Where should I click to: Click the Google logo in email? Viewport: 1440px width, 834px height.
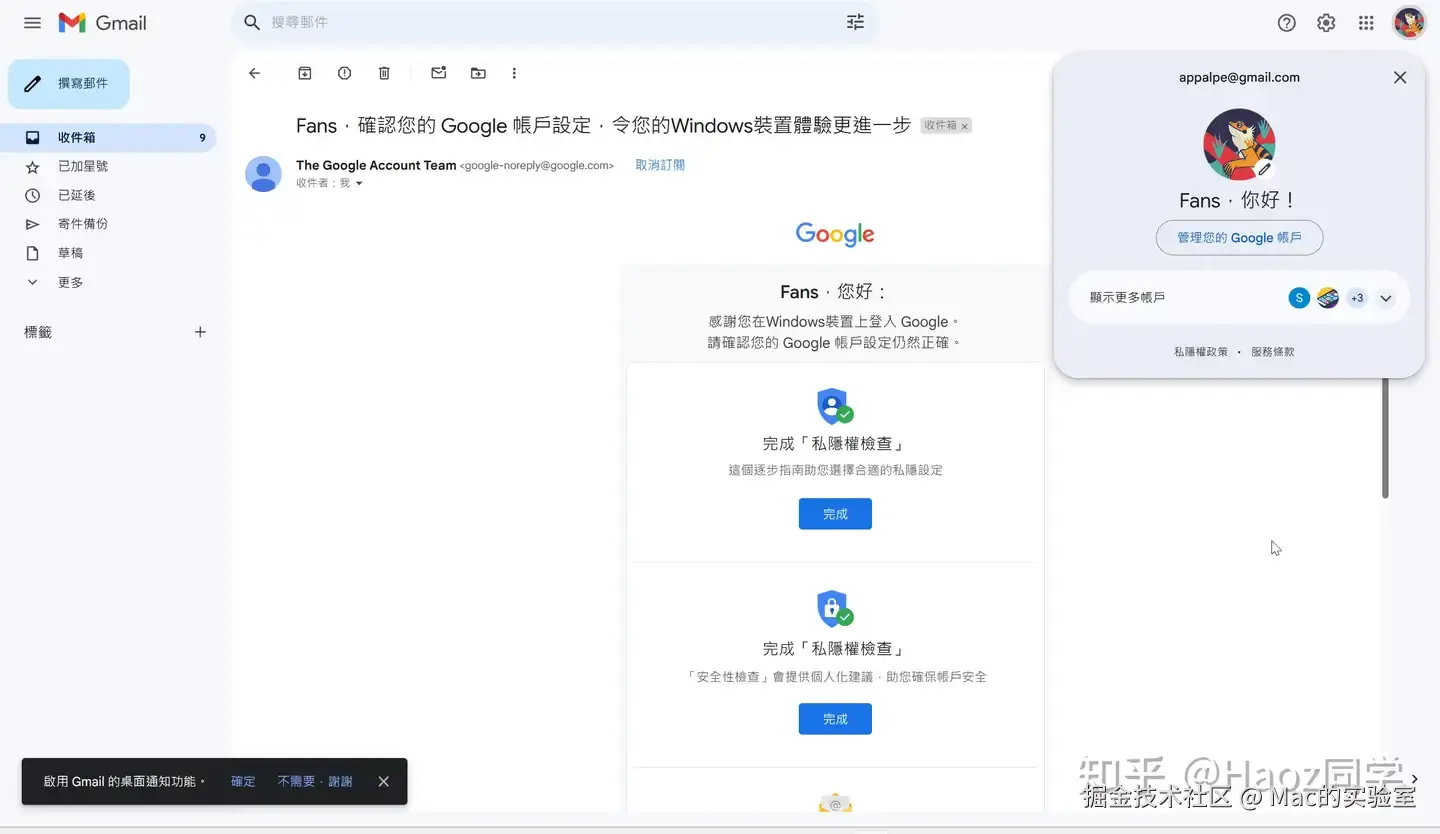pos(835,234)
